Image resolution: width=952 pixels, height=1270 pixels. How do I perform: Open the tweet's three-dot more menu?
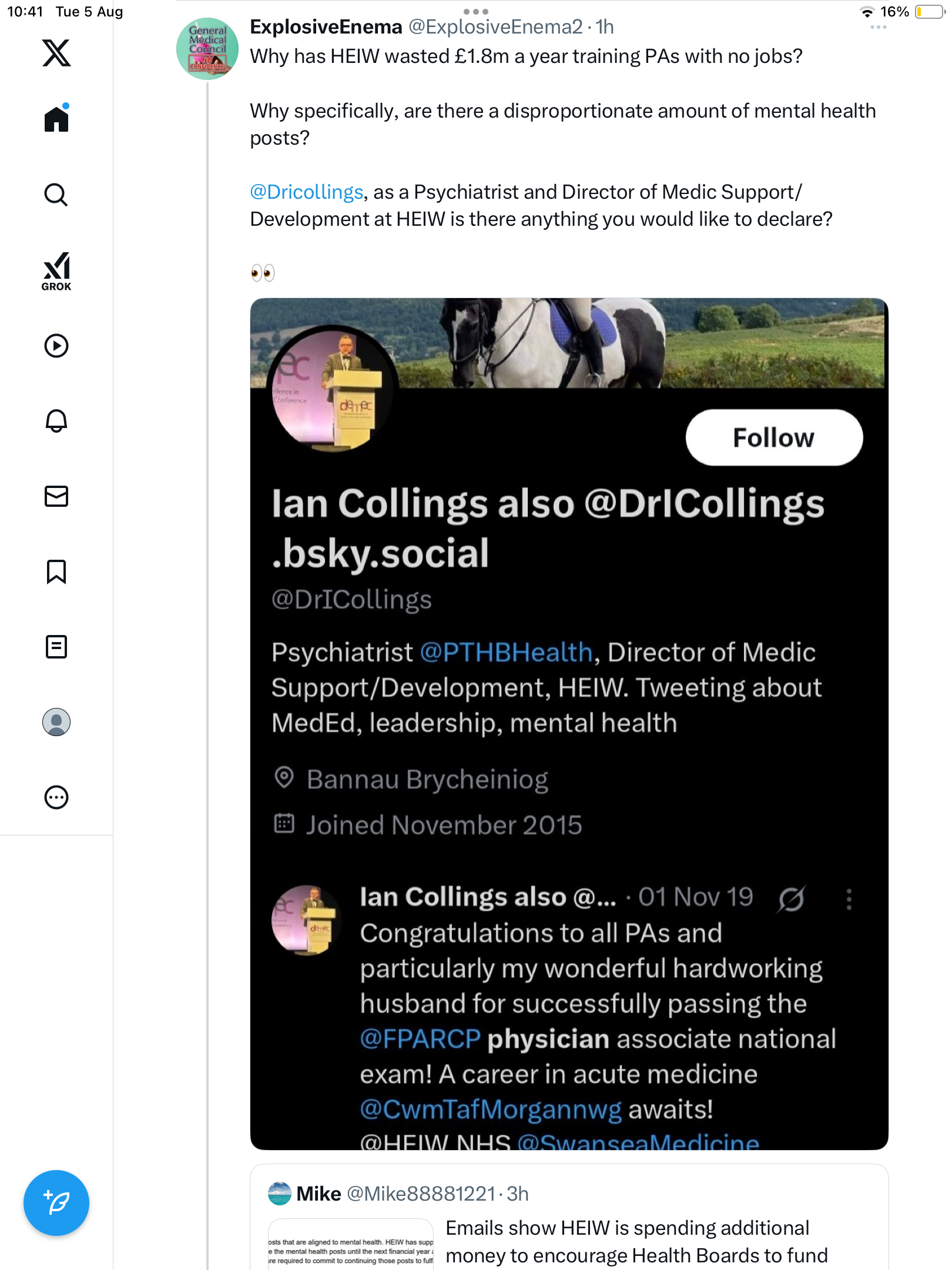coord(878,28)
